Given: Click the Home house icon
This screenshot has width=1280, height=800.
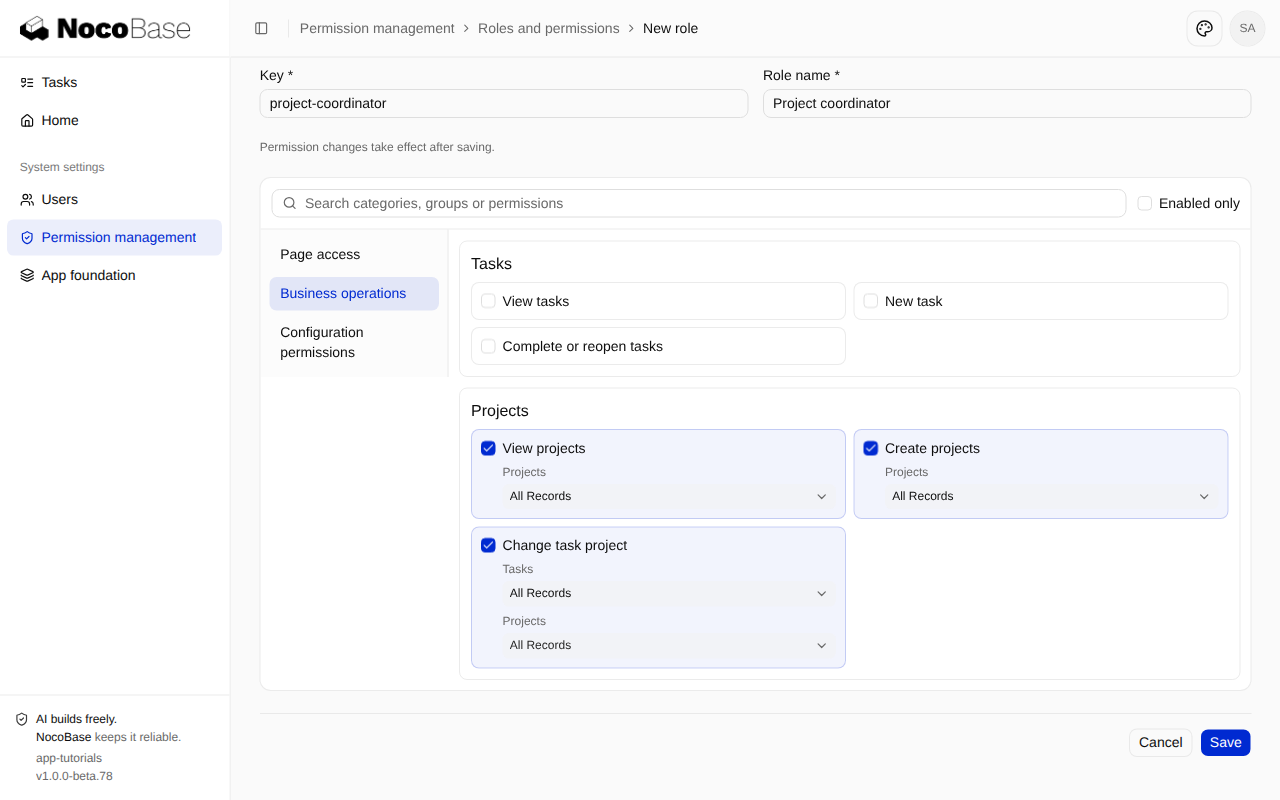Looking at the screenshot, I should point(27,120).
